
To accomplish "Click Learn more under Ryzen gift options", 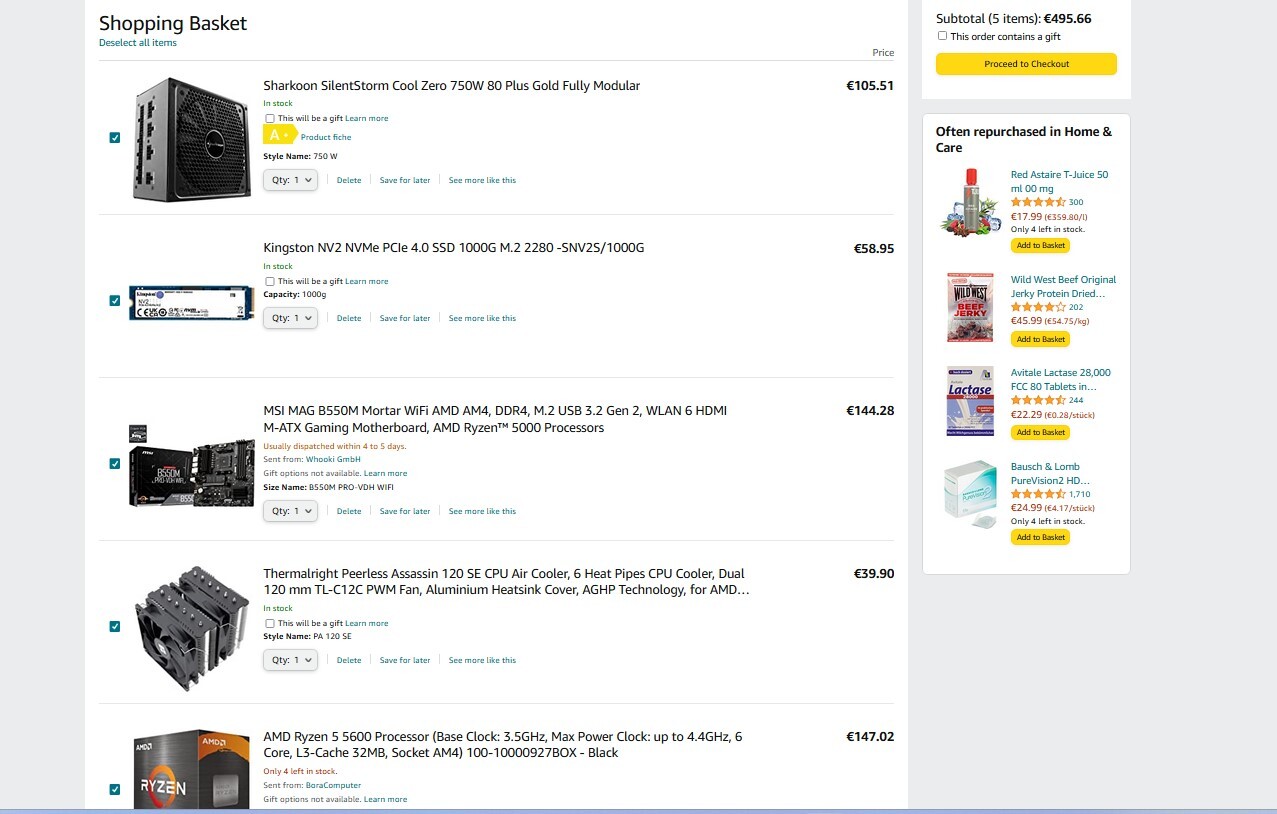I will pos(385,799).
